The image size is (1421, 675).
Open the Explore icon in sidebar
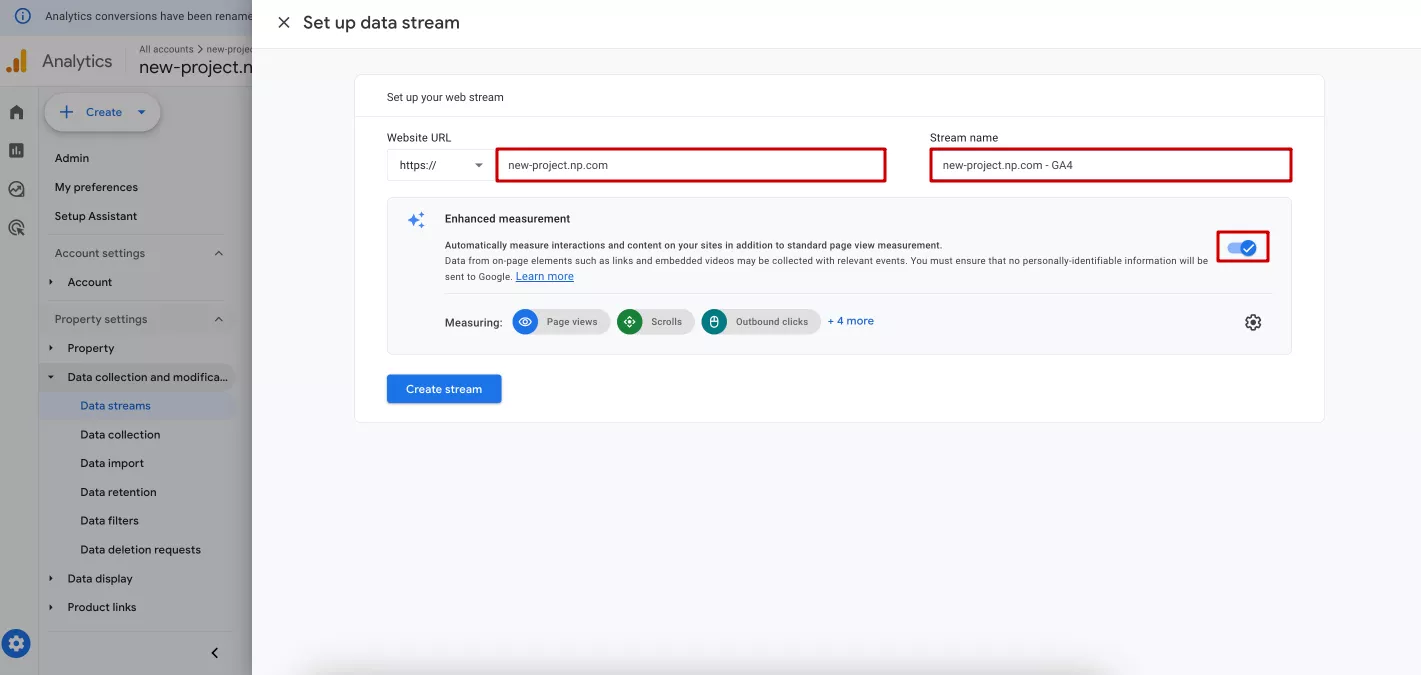click(x=16, y=189)
